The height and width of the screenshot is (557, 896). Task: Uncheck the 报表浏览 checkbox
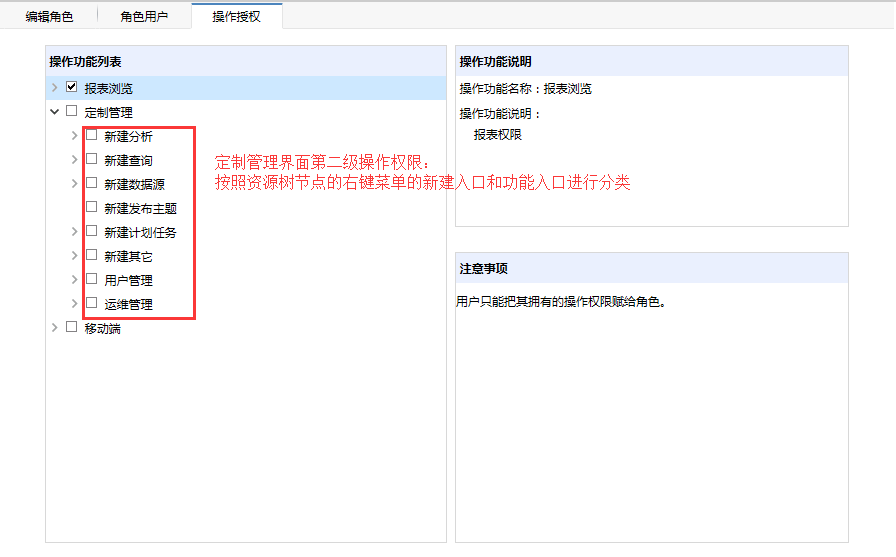coord(71,87)
